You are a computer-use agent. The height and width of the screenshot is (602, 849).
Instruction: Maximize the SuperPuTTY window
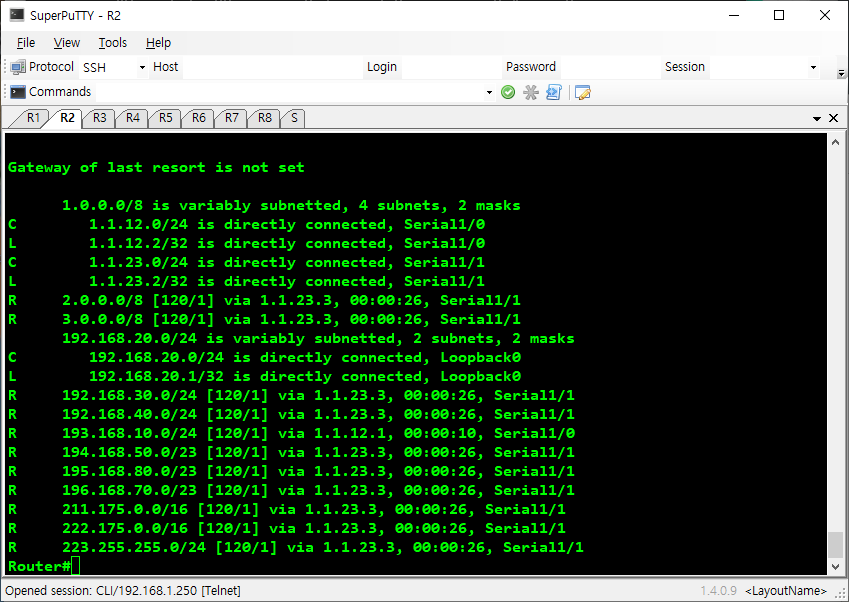click(779, 15)
